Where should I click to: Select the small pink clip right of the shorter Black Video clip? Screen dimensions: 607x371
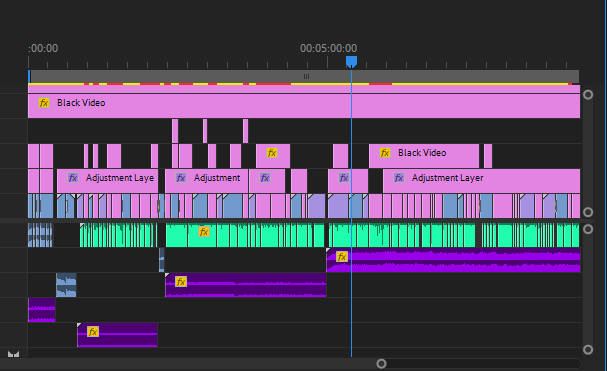coord(488,156)
